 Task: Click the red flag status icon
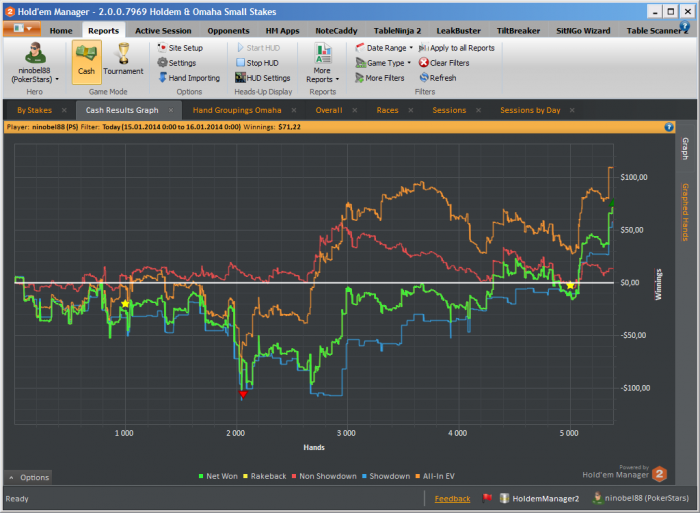coord(487,498)
